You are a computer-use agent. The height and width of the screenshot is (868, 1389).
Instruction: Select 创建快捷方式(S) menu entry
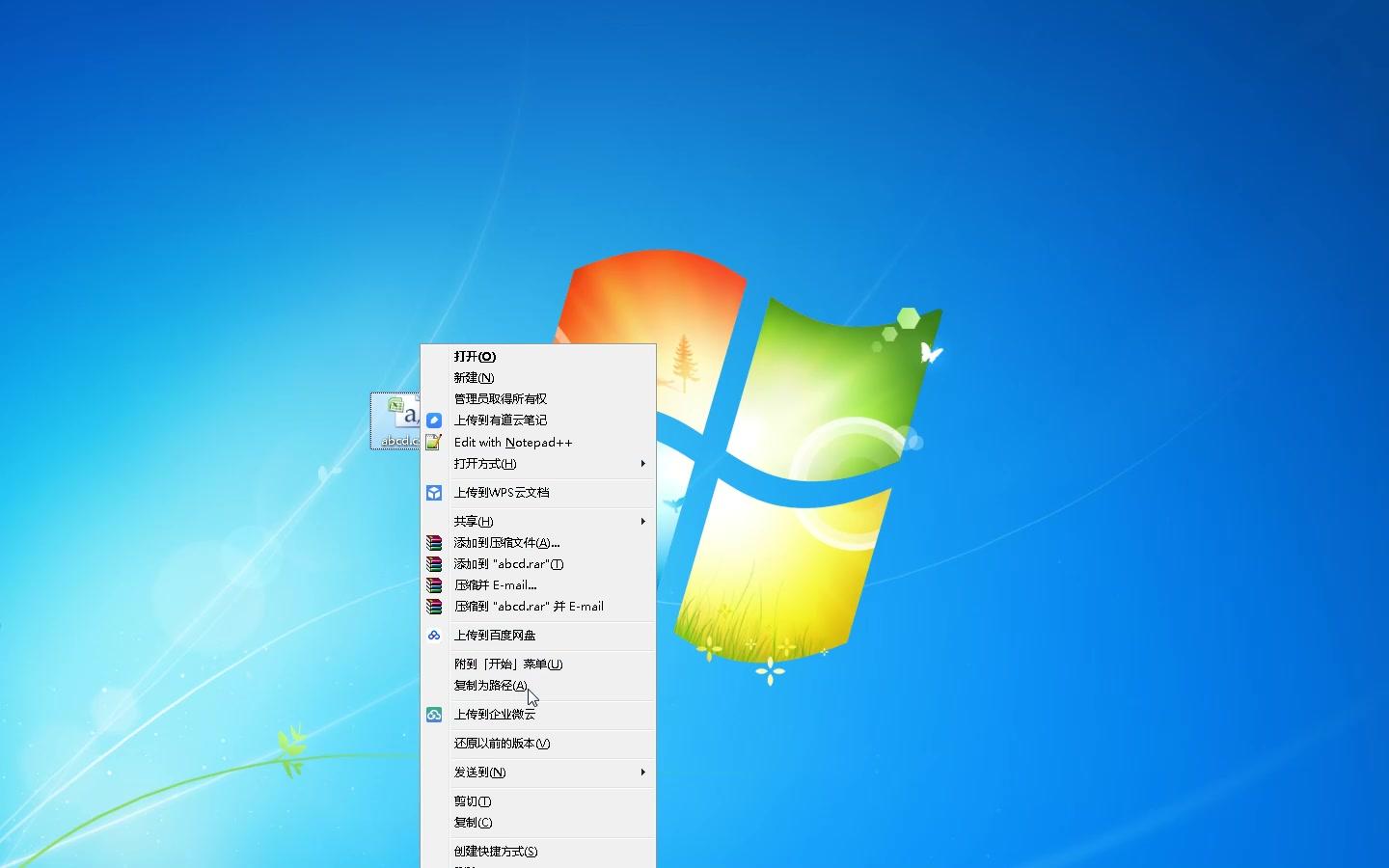click(x=538, y=852)
